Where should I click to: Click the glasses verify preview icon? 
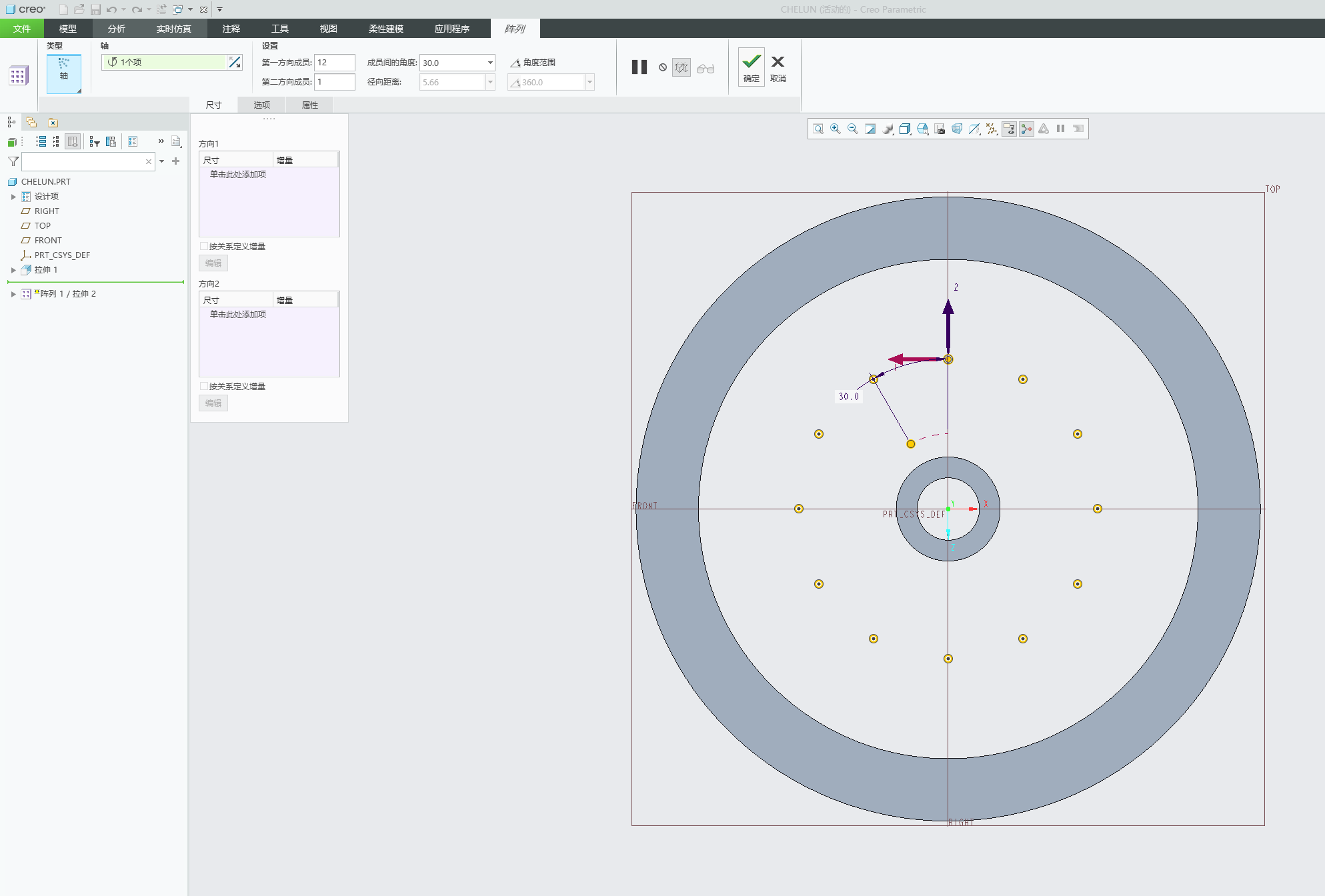(706, 68)
